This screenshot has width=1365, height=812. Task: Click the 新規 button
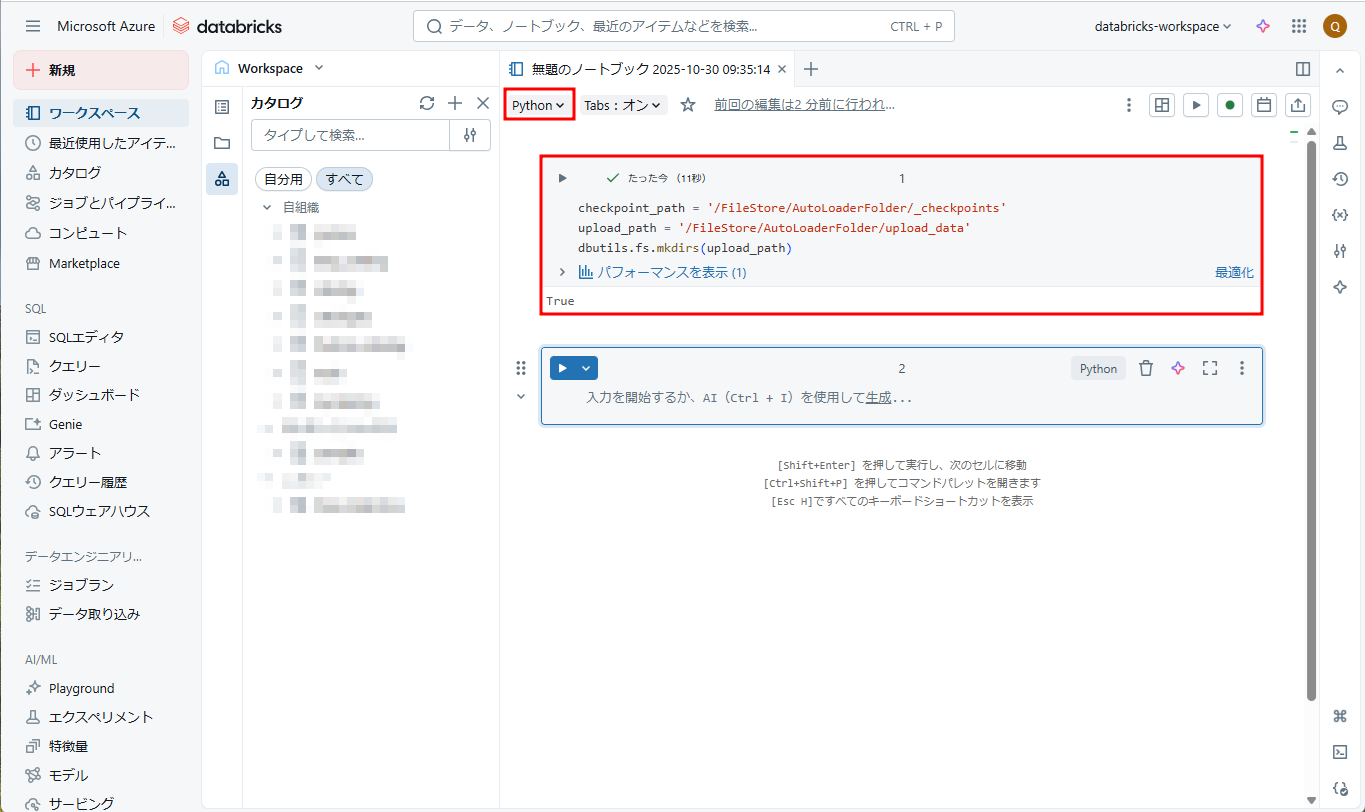coord(101,70)
